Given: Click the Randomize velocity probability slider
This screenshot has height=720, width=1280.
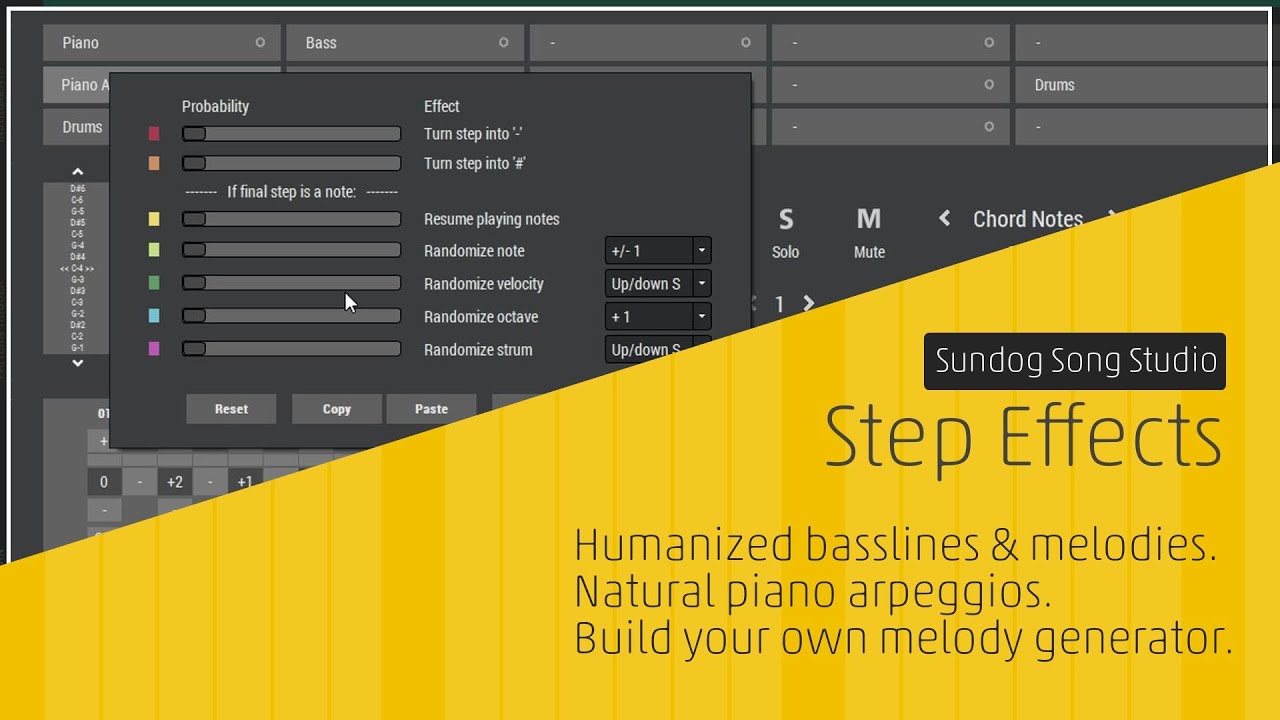Looking at the screenshot, I should click(291, 283).
